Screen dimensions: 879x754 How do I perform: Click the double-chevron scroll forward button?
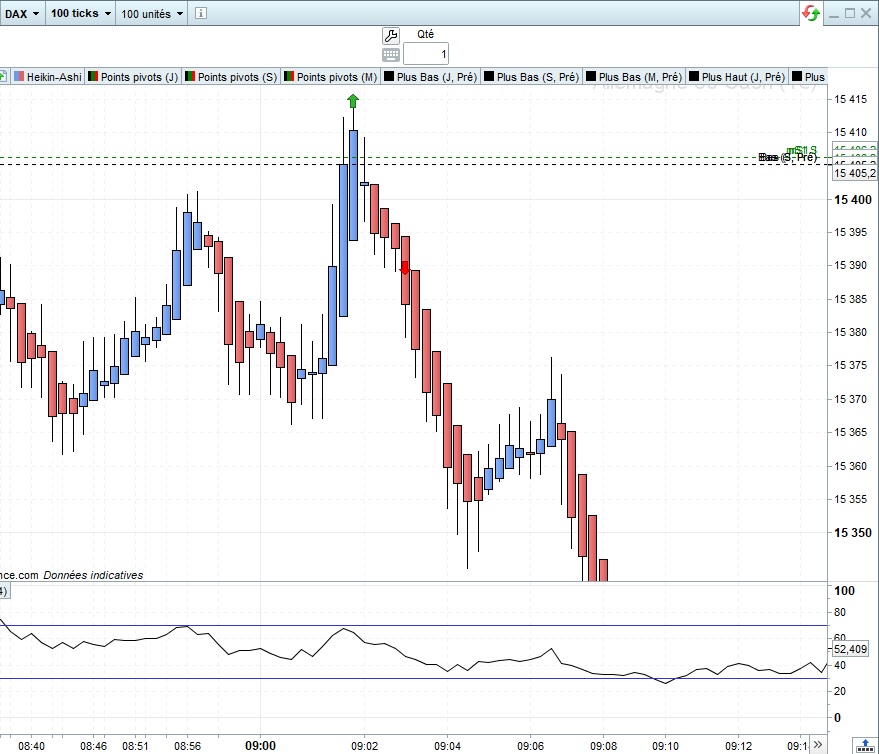click(x=818, y=745)
